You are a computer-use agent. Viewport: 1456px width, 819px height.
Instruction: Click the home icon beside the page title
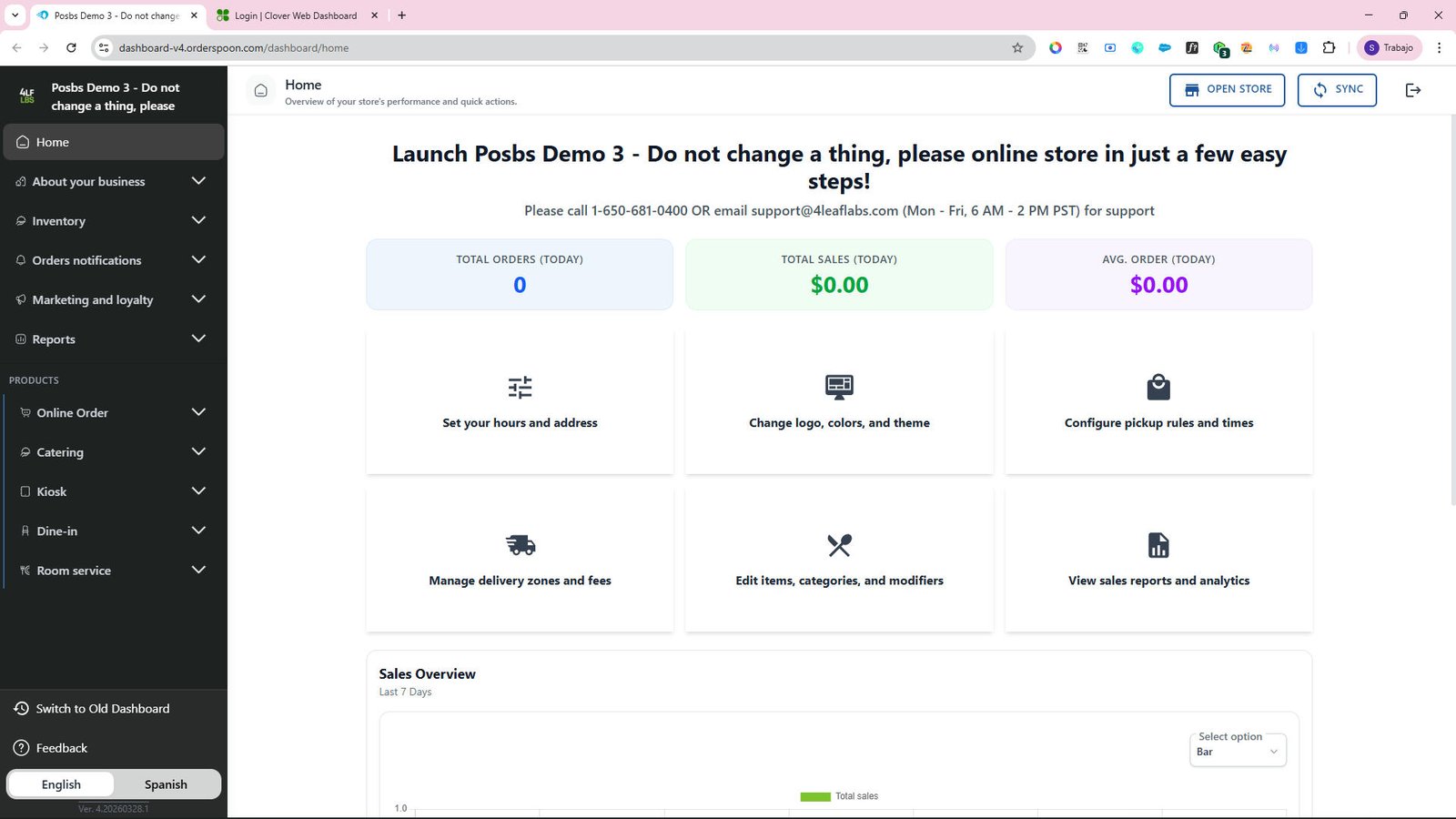click(261, 90)
